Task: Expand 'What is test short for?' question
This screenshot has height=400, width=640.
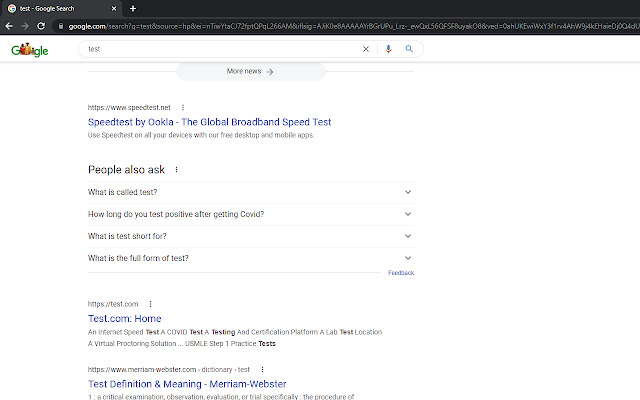Action: (251, 236)
